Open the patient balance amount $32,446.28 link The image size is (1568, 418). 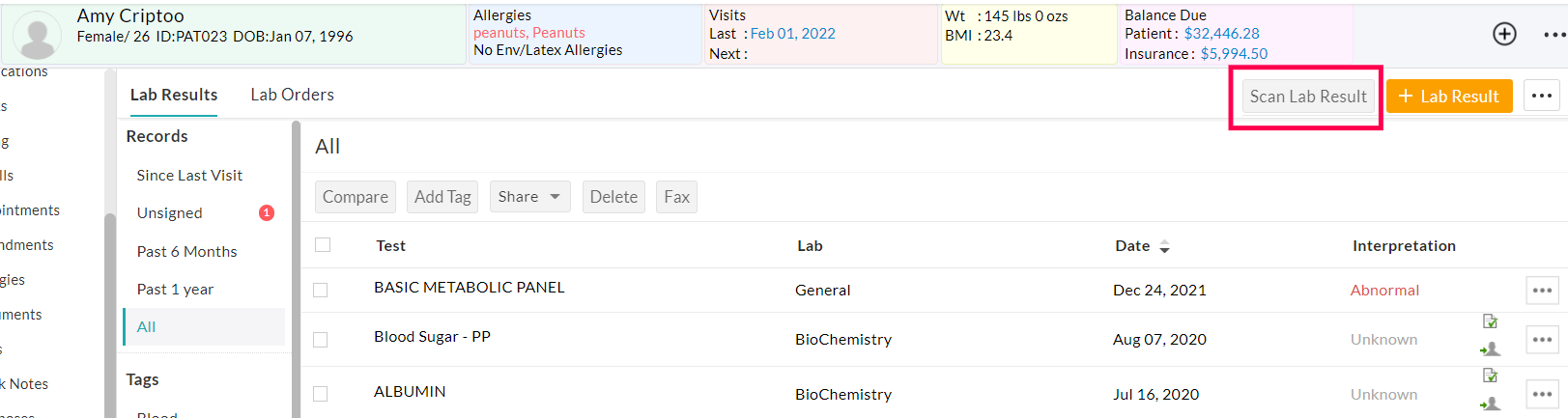tap(1221, 34)
